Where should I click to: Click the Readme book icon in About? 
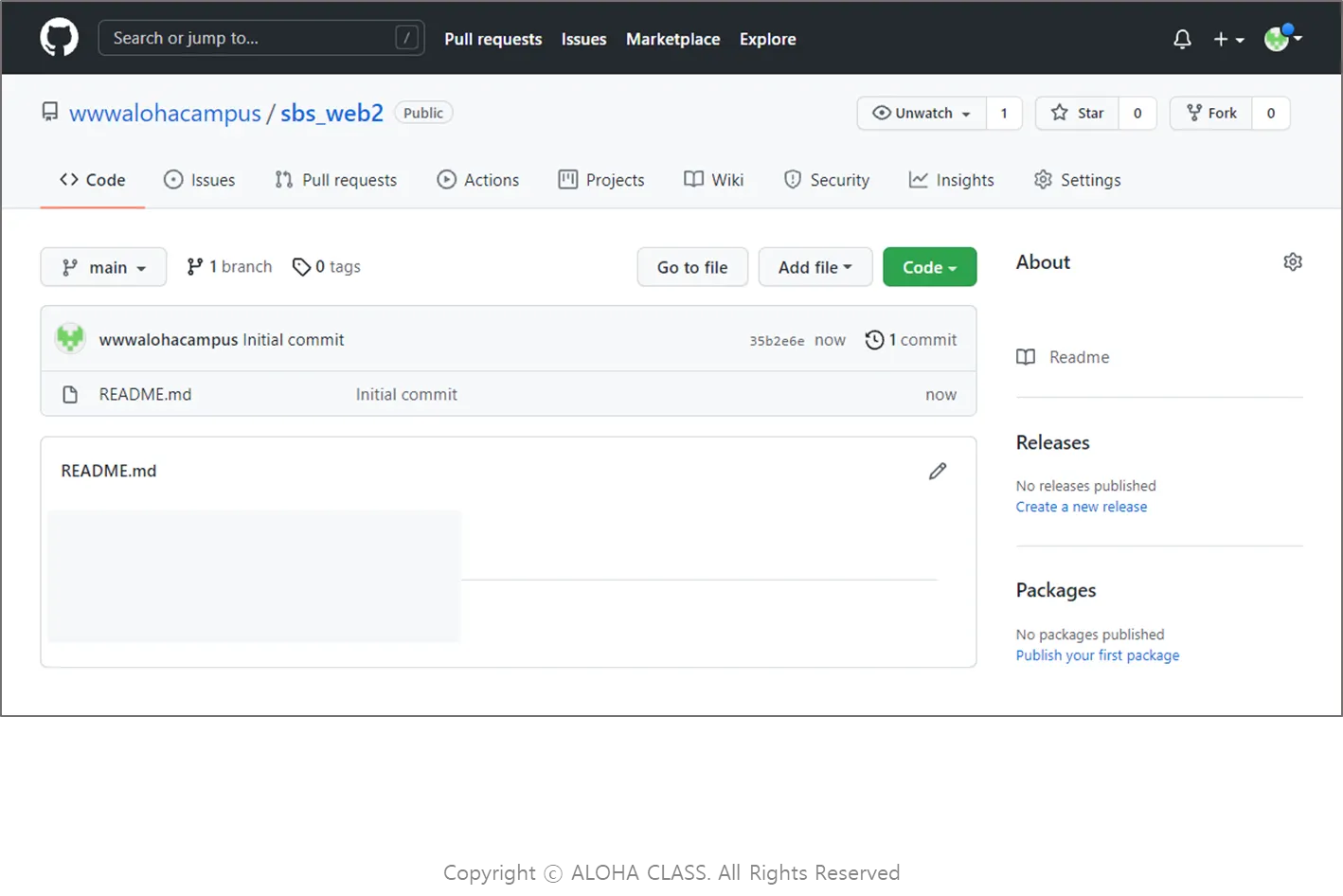tap(1026, 357)
